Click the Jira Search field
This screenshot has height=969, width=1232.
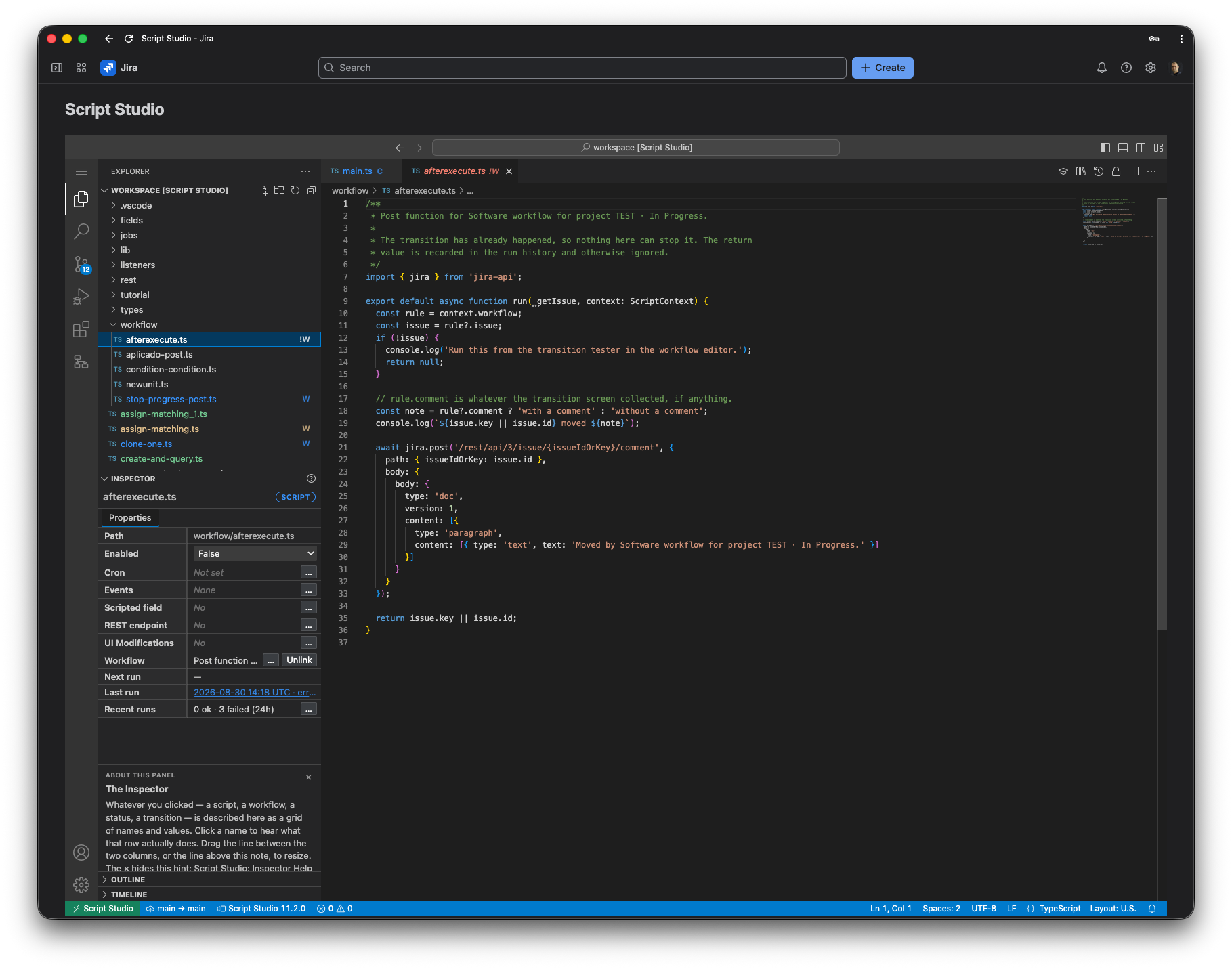point(582,68)
